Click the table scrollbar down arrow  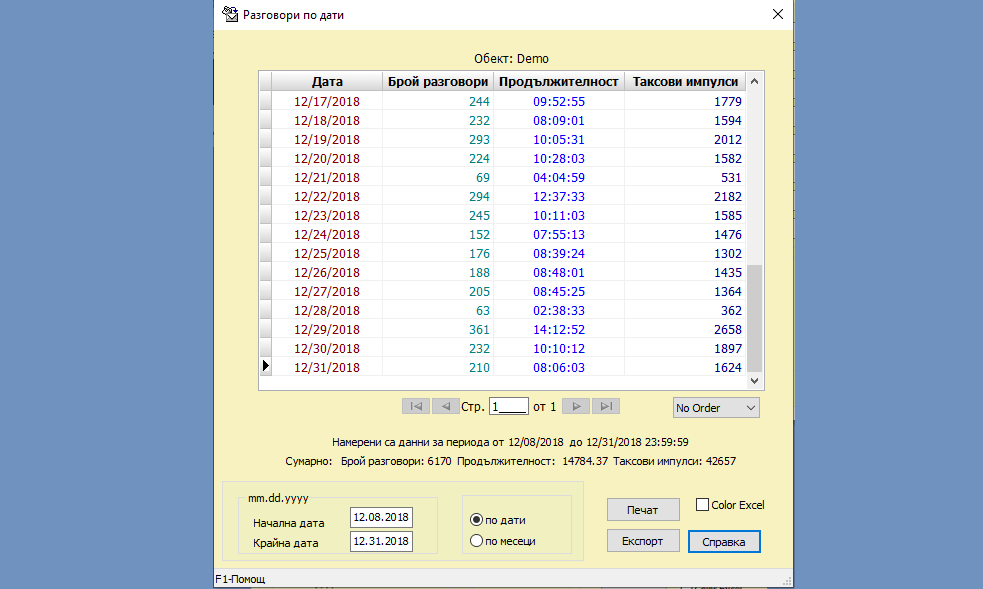[755, 380]
